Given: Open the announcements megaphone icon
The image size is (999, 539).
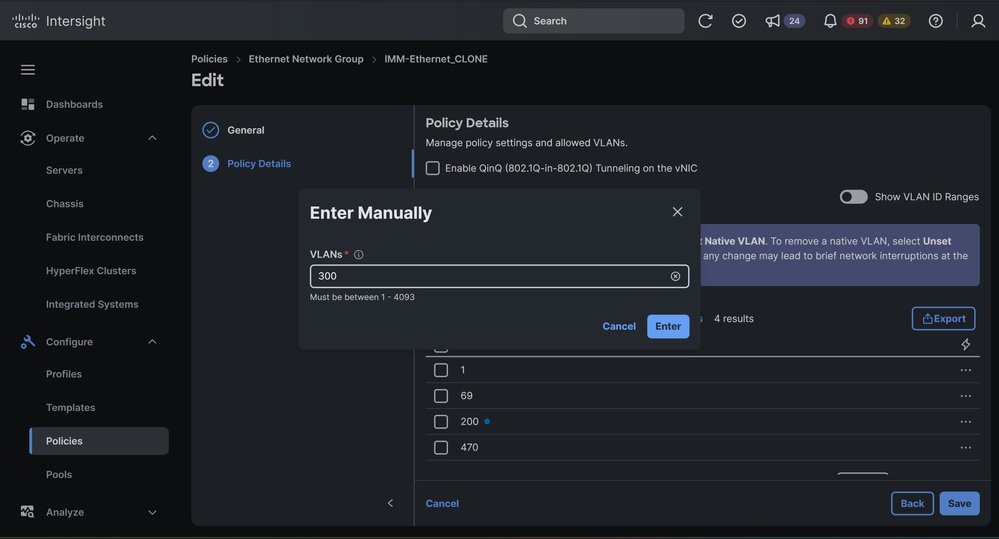Looking at the screenshot, I should tap(772, 21).
